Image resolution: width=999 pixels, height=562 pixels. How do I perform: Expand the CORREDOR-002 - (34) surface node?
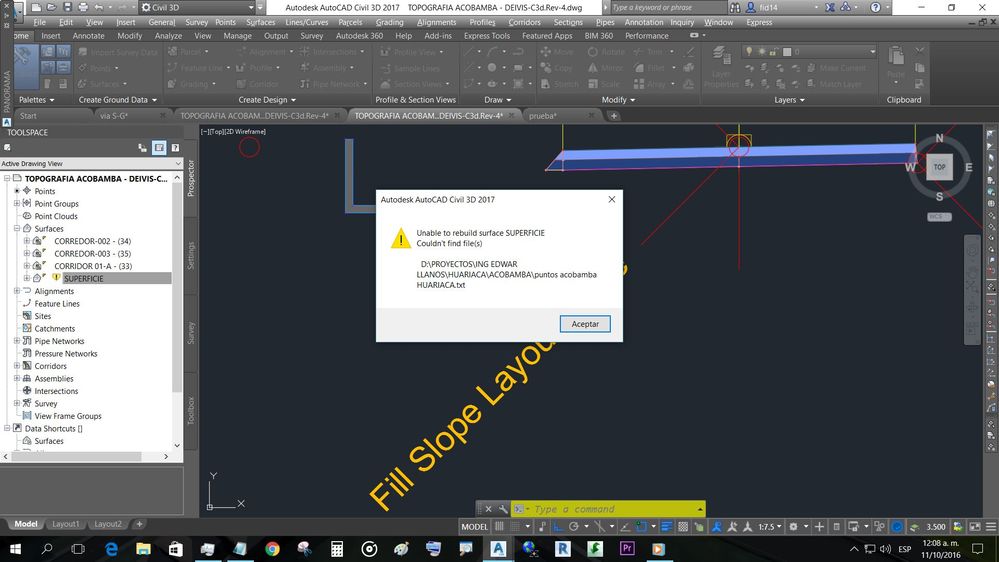27,241
